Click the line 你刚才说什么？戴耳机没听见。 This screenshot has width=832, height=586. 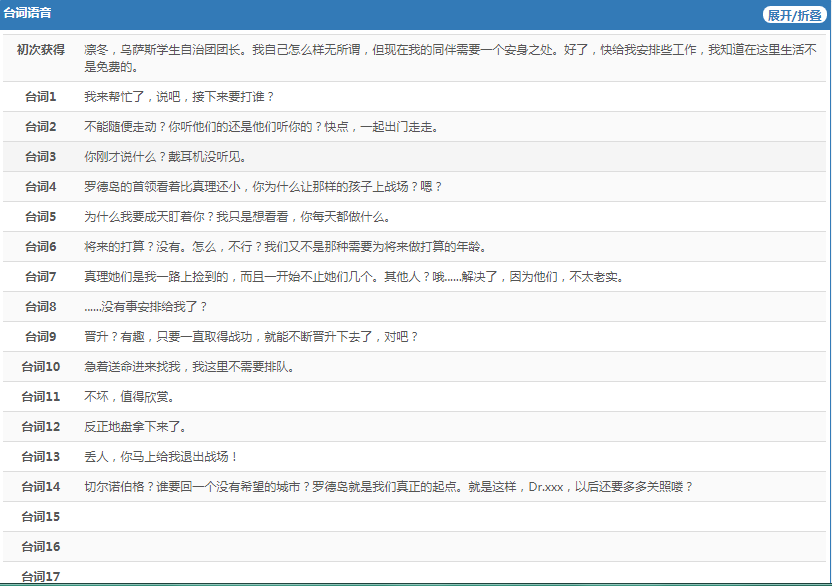tap(165, 157)
